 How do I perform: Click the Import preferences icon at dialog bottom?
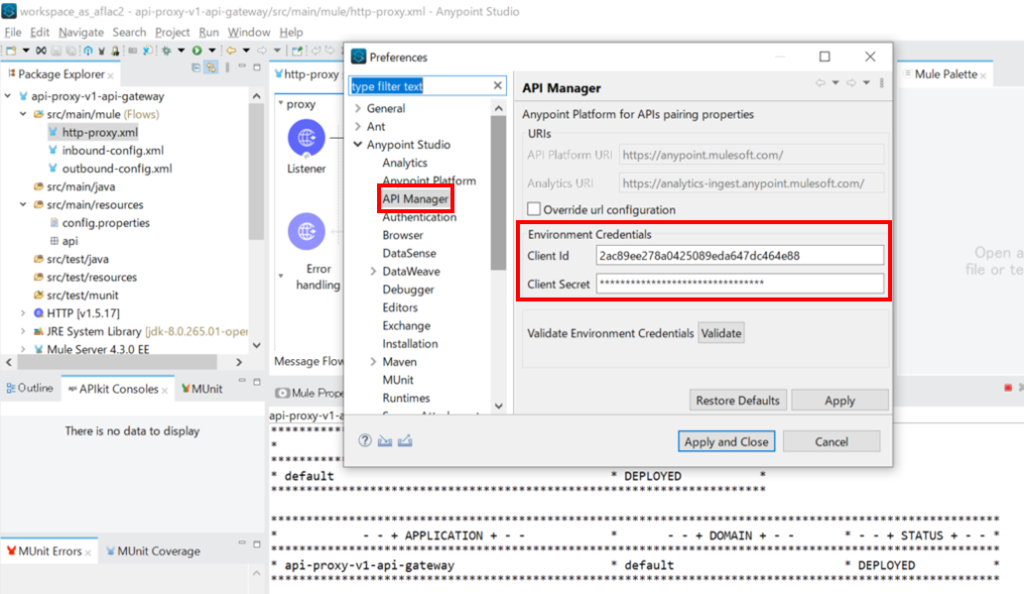pos(385,441)
